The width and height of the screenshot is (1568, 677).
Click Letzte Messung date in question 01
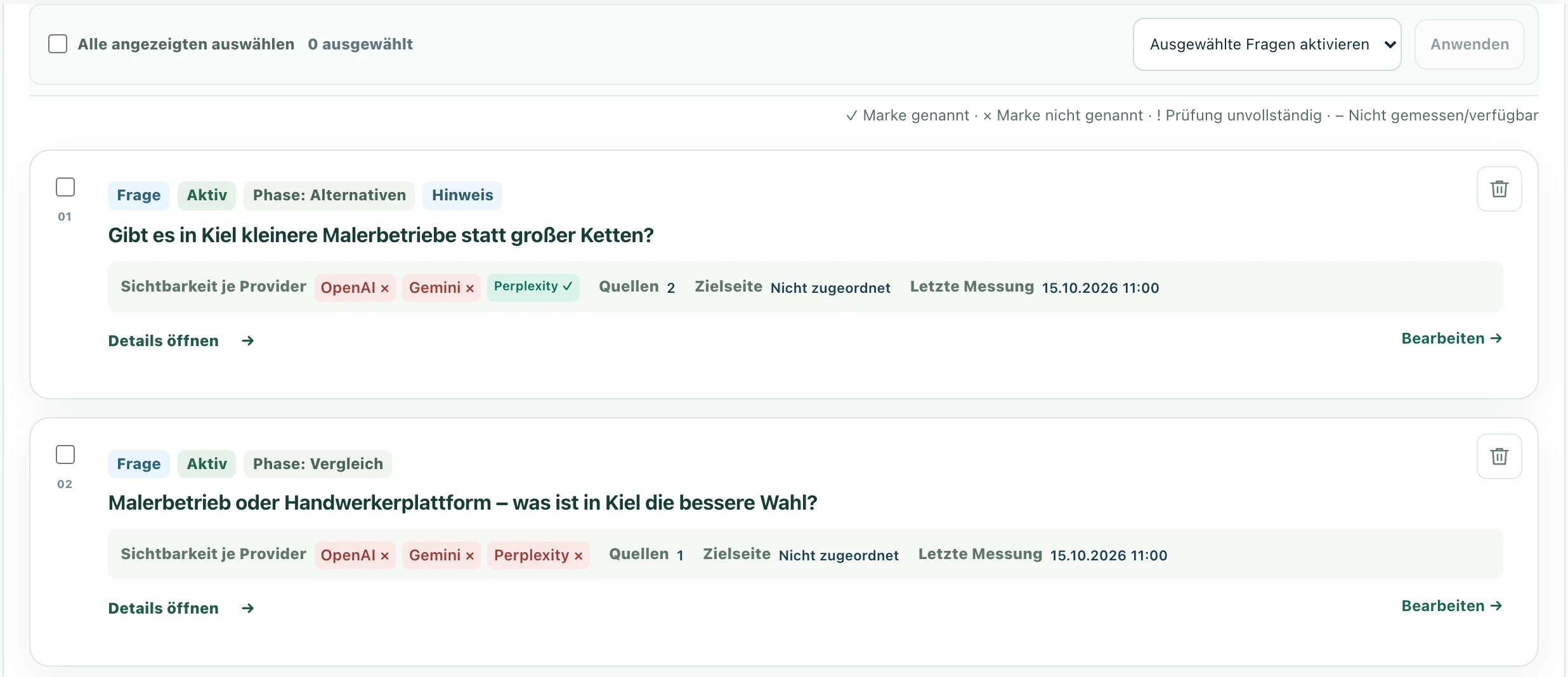coord(1101,288)
